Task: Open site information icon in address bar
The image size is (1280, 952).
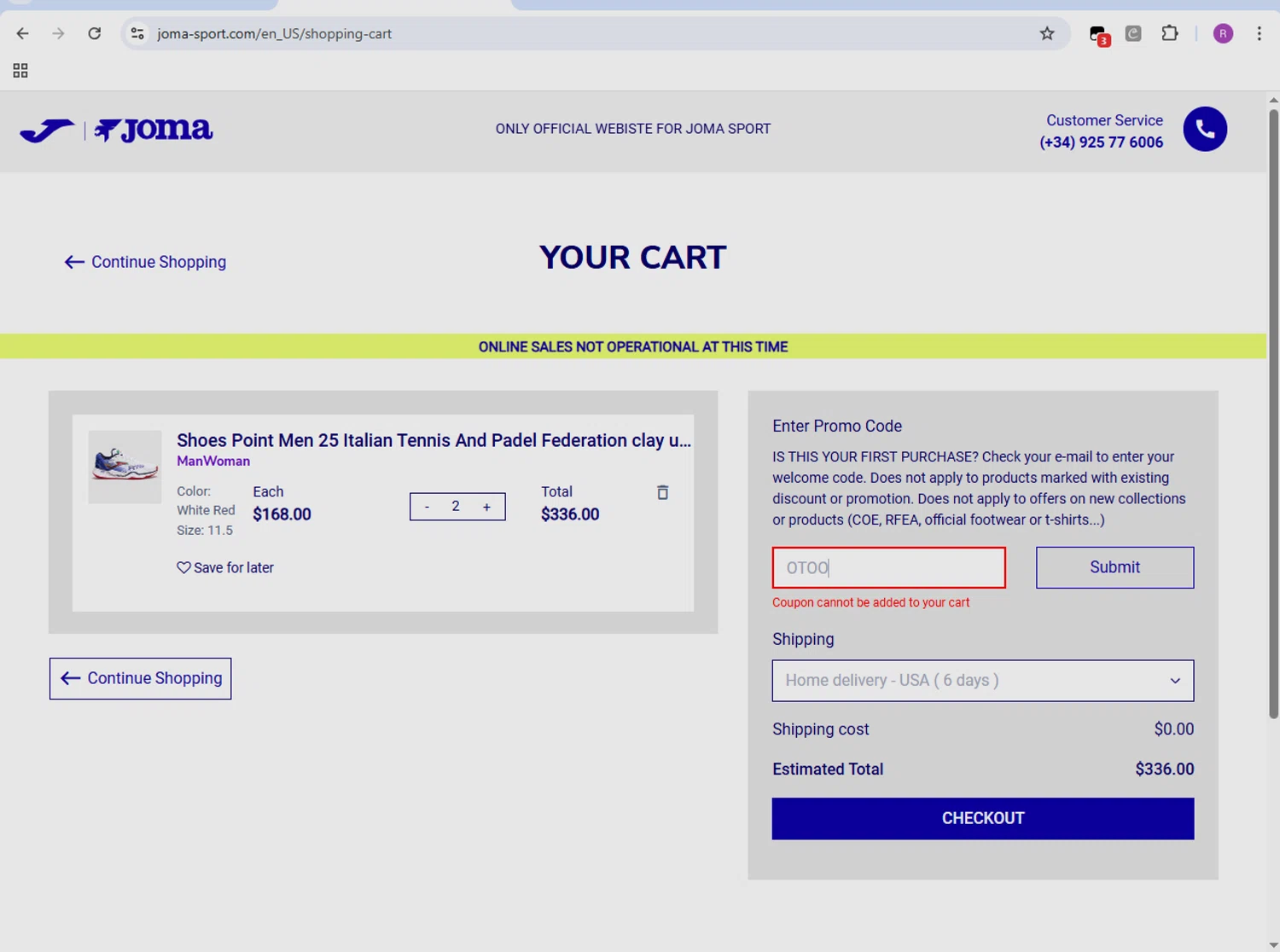Action: coord(137,33)
